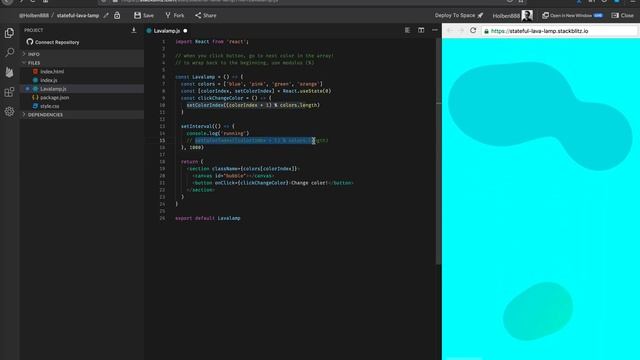Click Deploy To Space rocket button

(x=459, y=16)
